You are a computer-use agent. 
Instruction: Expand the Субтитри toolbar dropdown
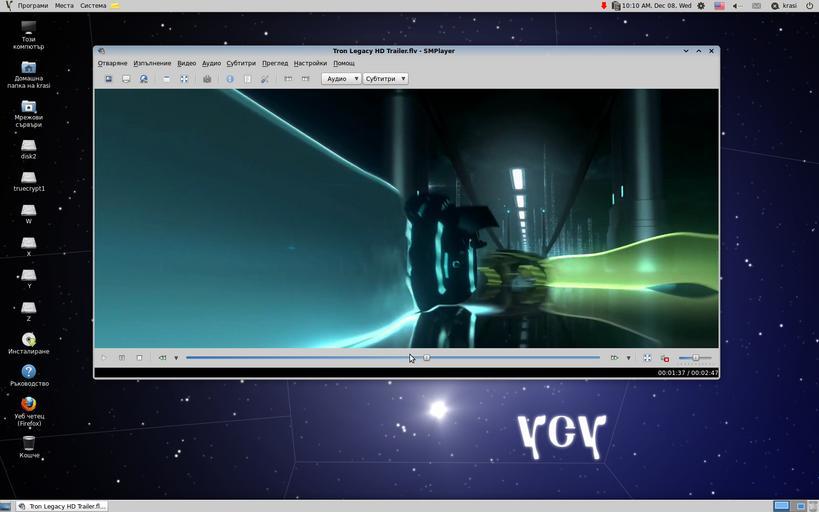pyautogui.click(x=385, y=79)
